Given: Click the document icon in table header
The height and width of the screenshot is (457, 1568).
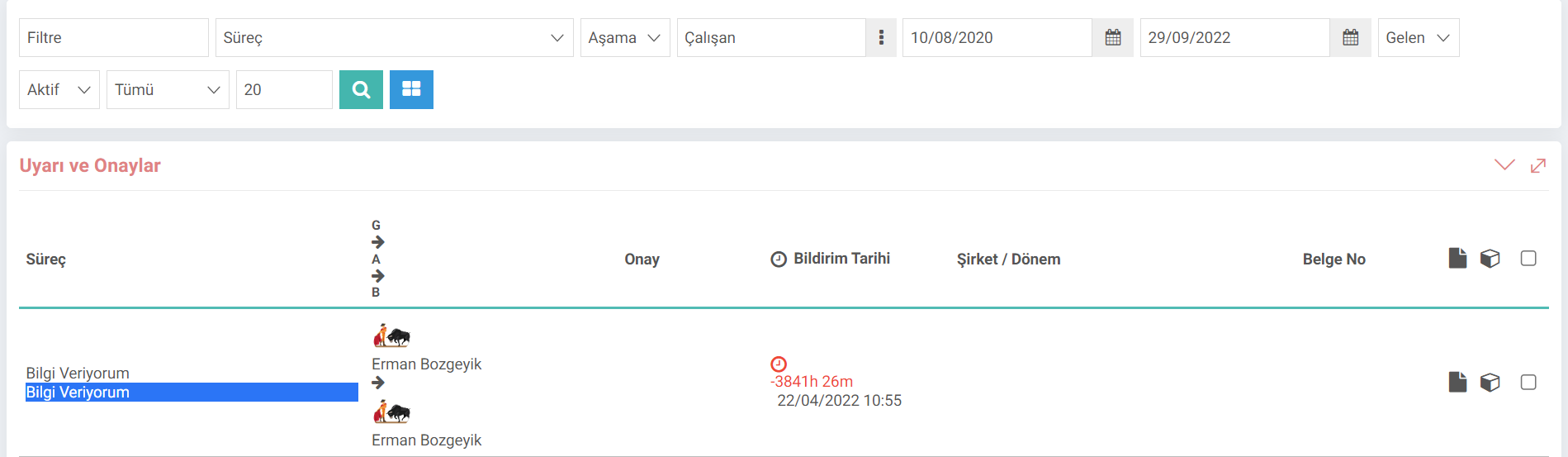Looking at the screenshot, I should pos(1457,258).
